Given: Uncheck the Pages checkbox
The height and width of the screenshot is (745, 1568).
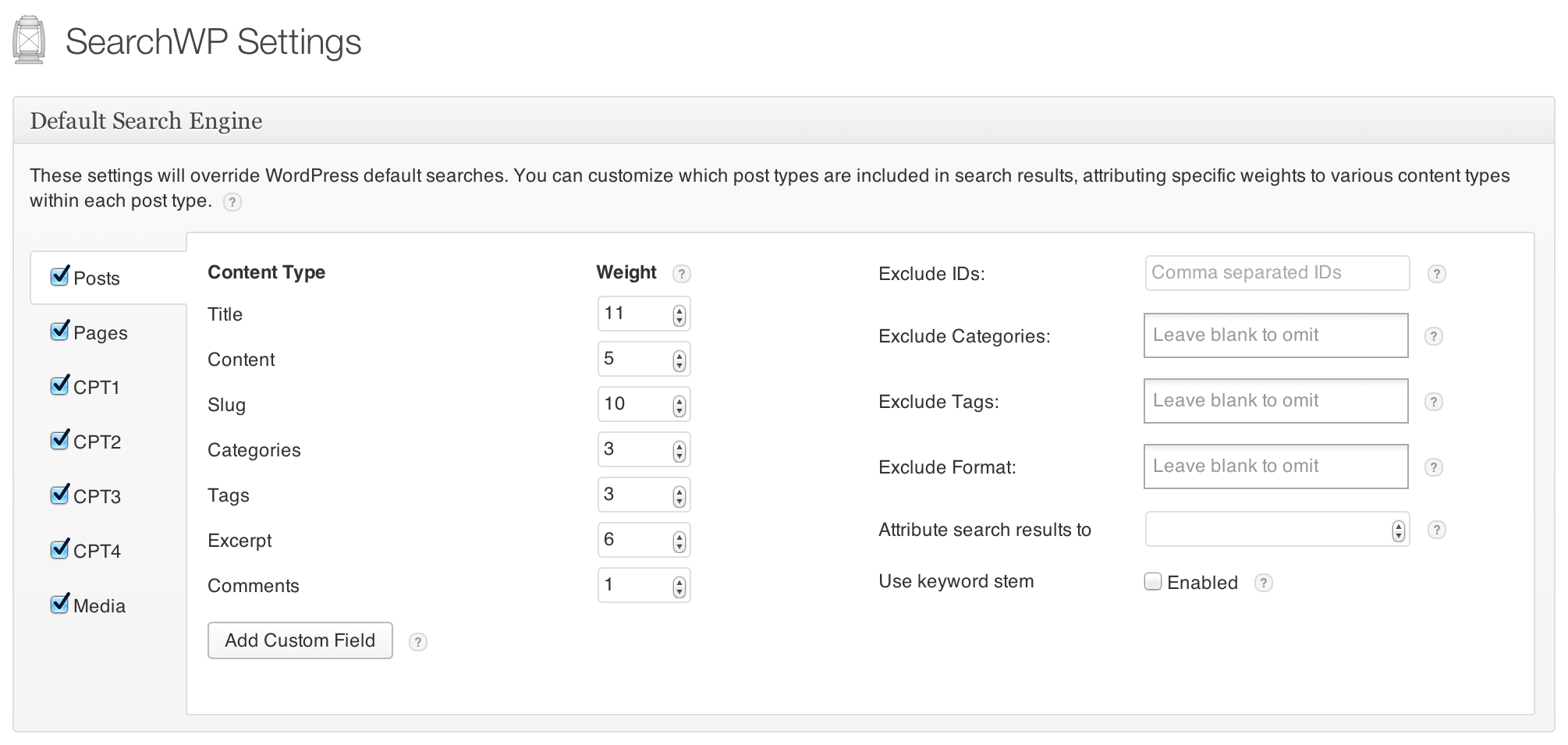Looking at the screenshot, I should 60,331.
